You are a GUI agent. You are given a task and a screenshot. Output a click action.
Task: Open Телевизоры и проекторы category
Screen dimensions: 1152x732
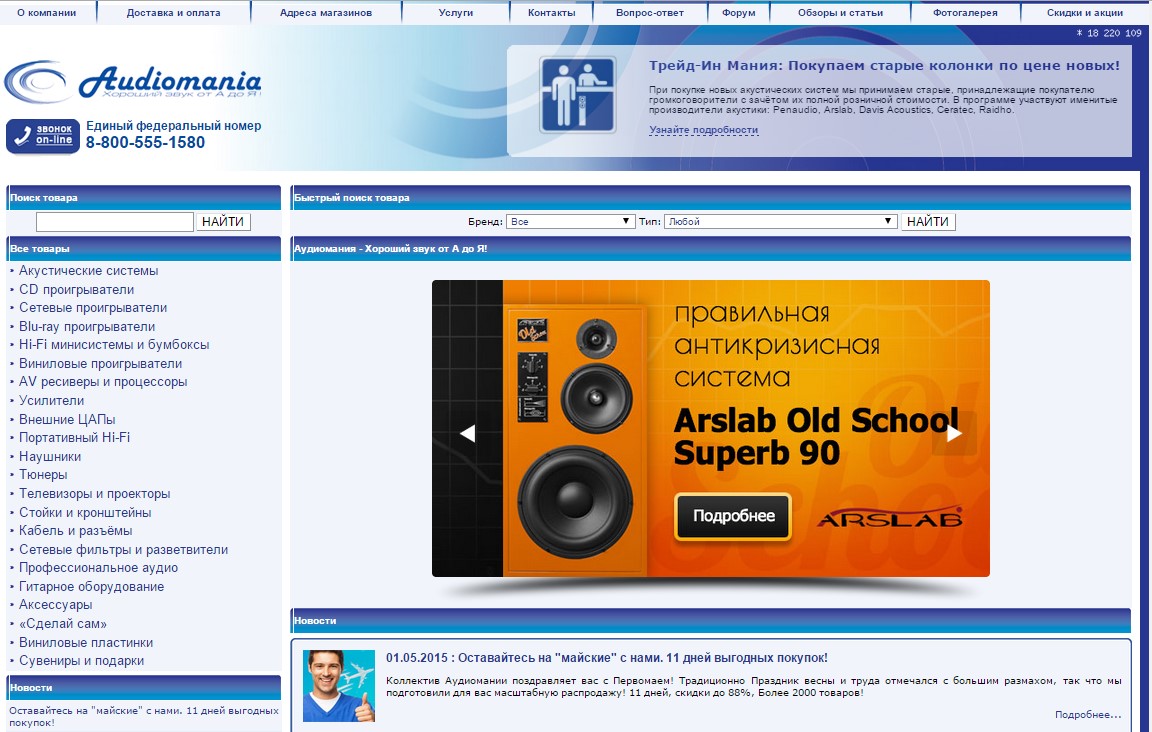94,494
